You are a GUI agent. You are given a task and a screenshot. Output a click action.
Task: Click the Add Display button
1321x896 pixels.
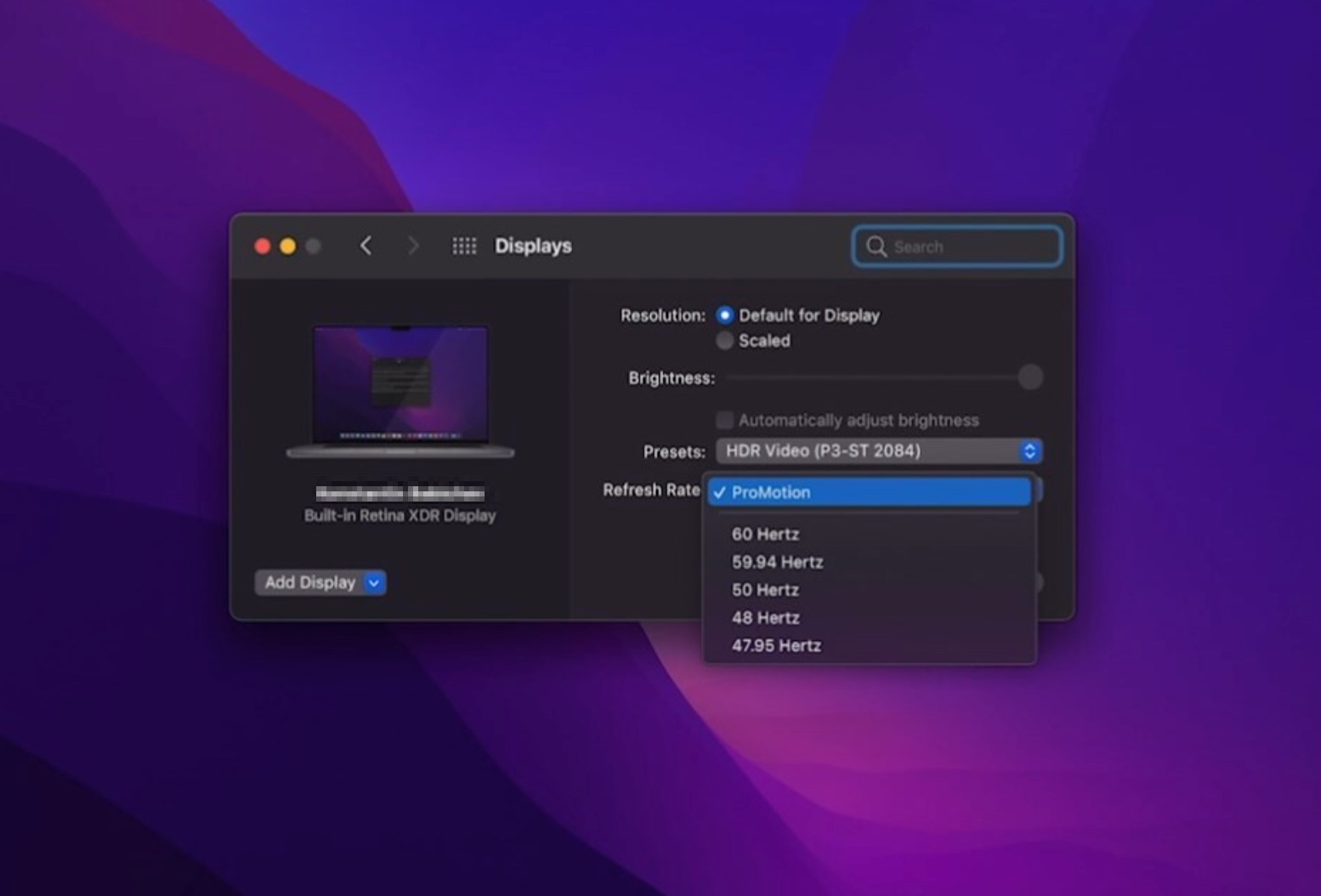[310, 582]
